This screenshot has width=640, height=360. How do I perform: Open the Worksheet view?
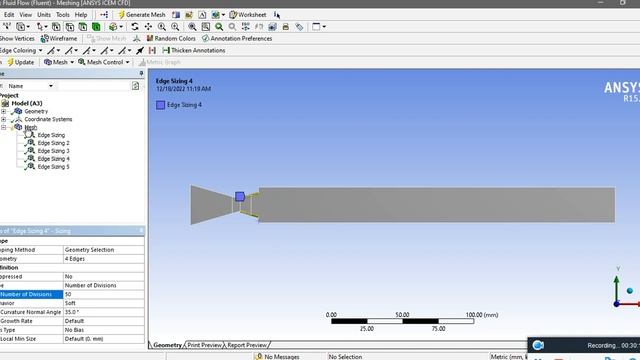pyautogui.click(x=248, y=15)
